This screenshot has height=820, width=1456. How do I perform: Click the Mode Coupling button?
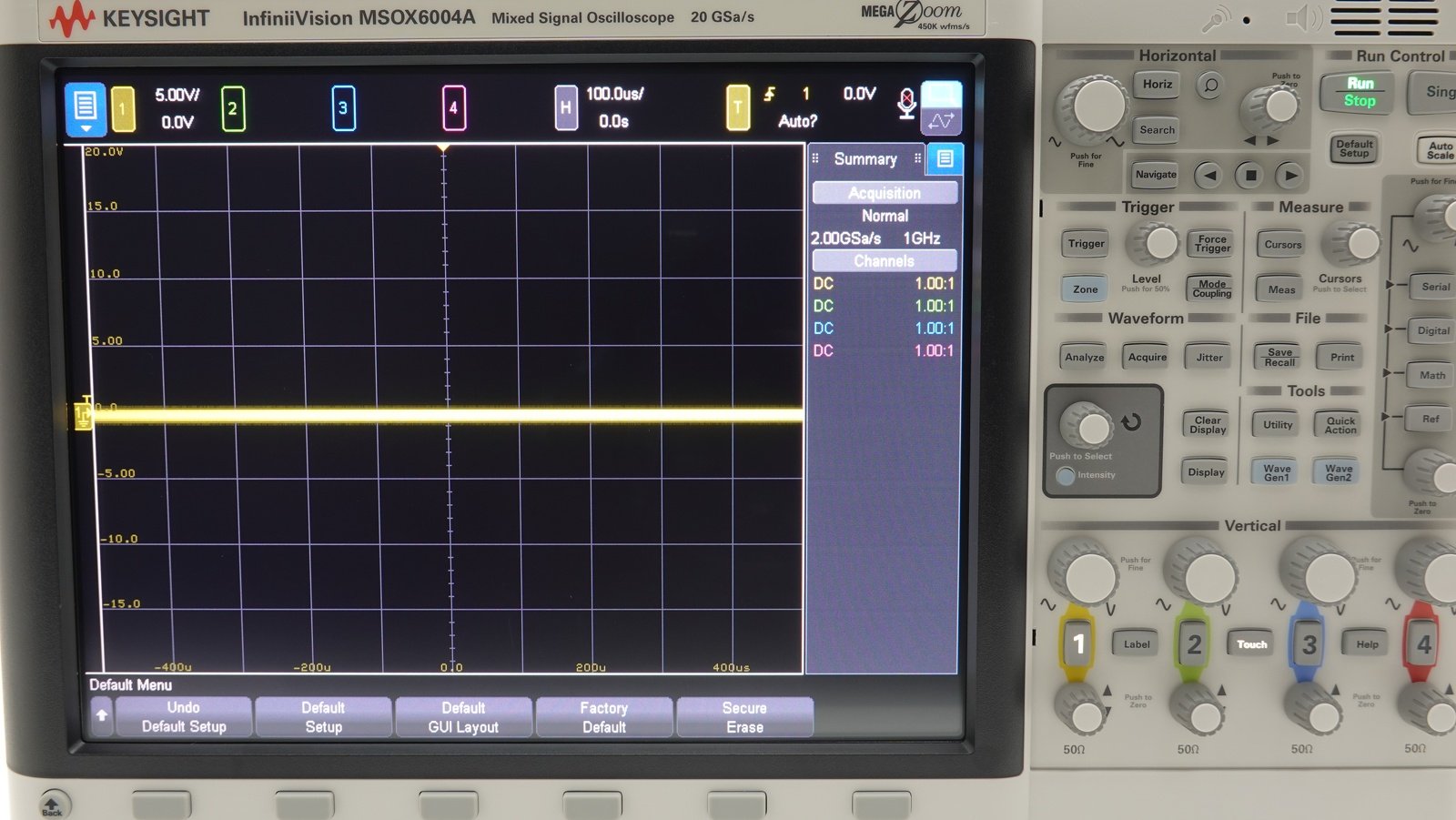(x=1212, y=289)
